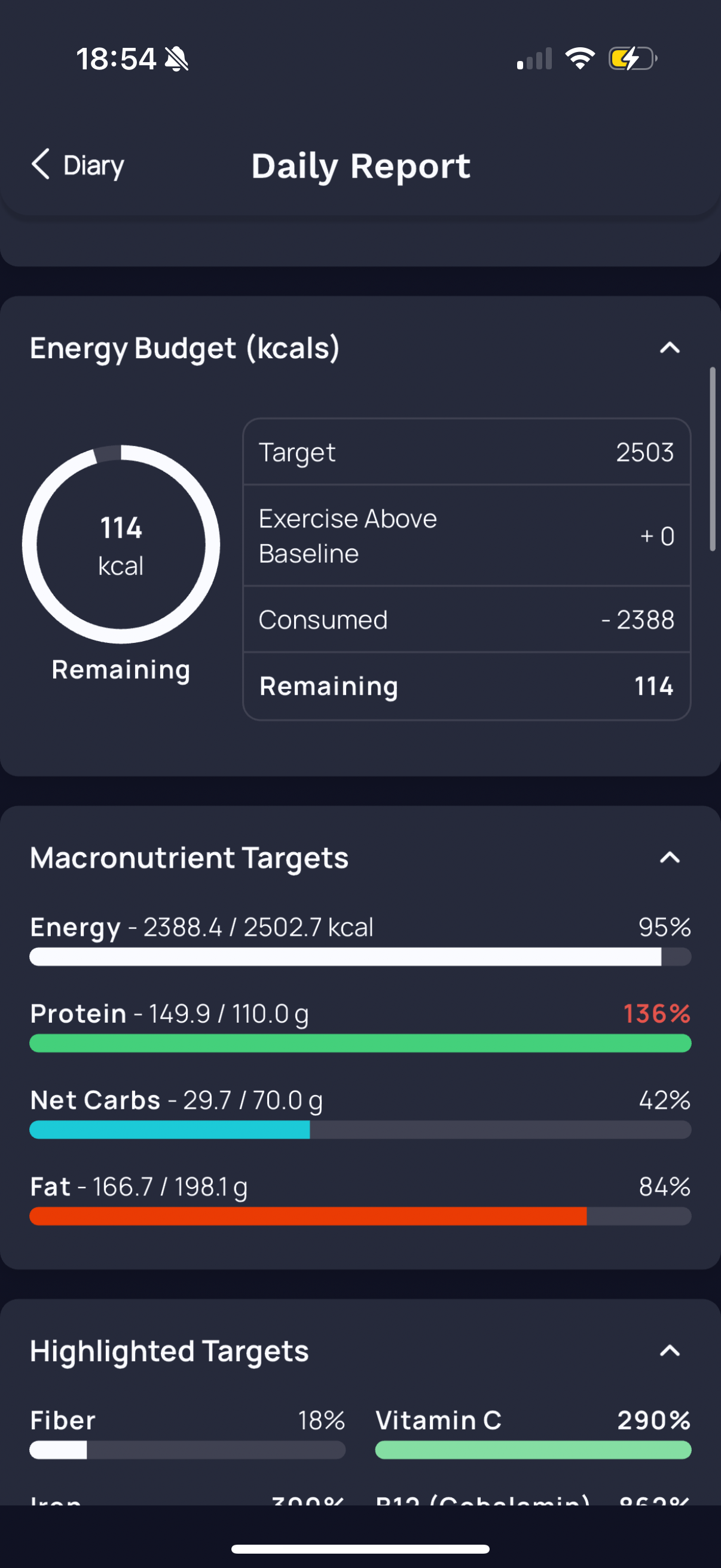Tap the Vitamin C 290% target bar

[533, 1450]
